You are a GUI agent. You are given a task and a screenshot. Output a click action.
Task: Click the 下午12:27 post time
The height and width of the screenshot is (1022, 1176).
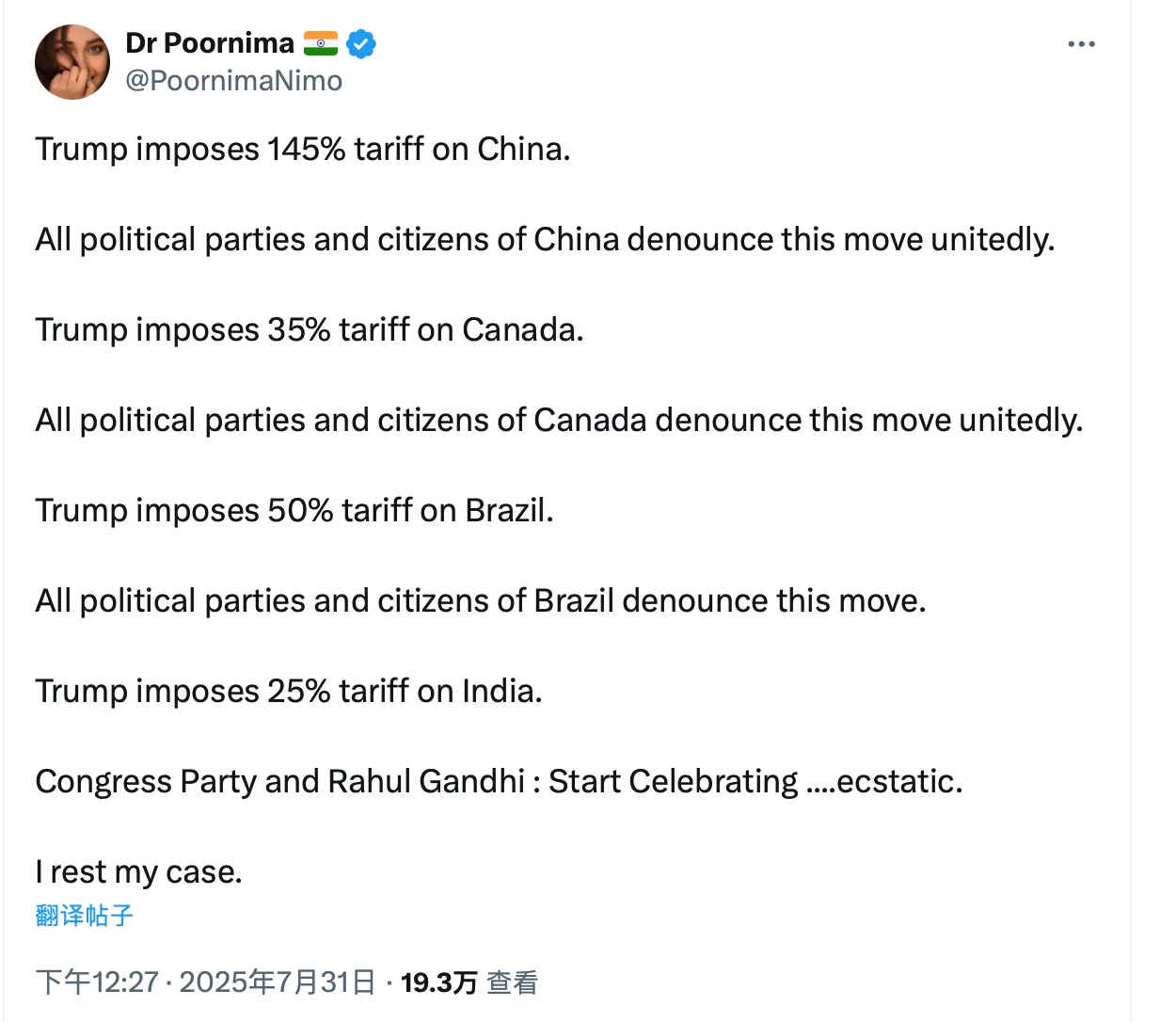97,982
